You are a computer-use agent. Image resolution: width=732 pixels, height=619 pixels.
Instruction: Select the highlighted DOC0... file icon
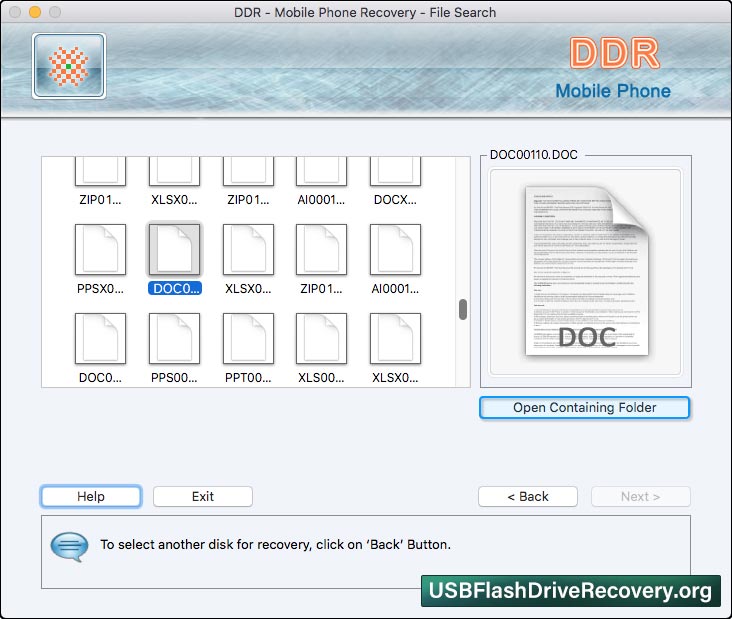coord(174,250)
